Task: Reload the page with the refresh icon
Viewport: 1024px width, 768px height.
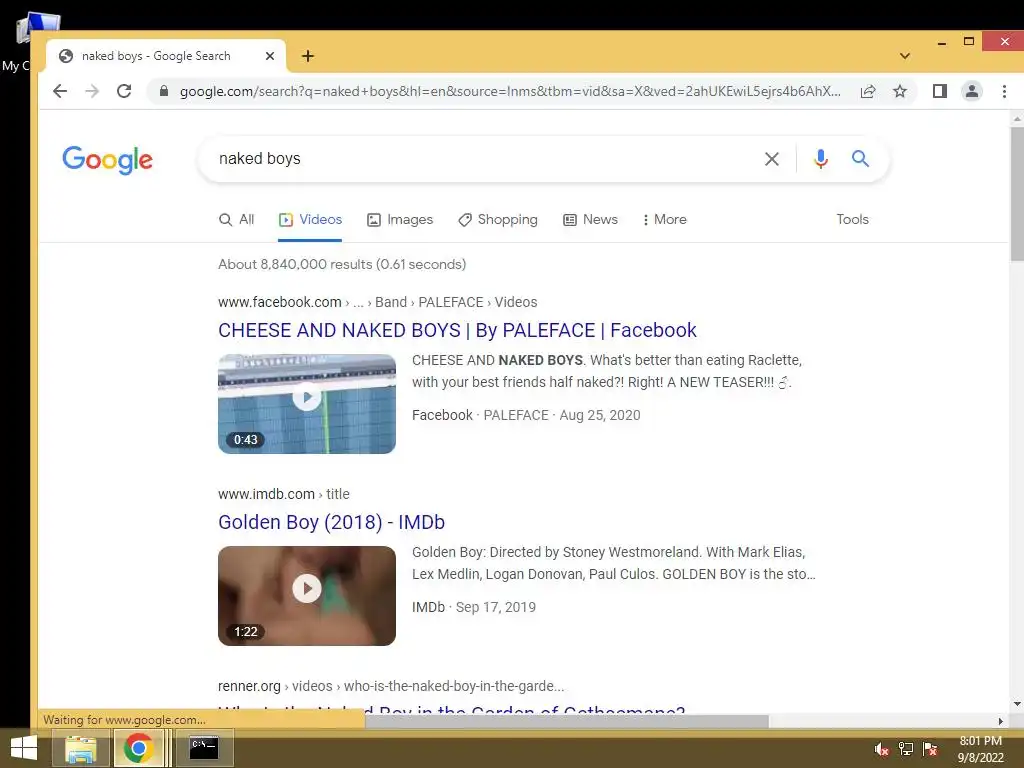Action: coord(124,91)
